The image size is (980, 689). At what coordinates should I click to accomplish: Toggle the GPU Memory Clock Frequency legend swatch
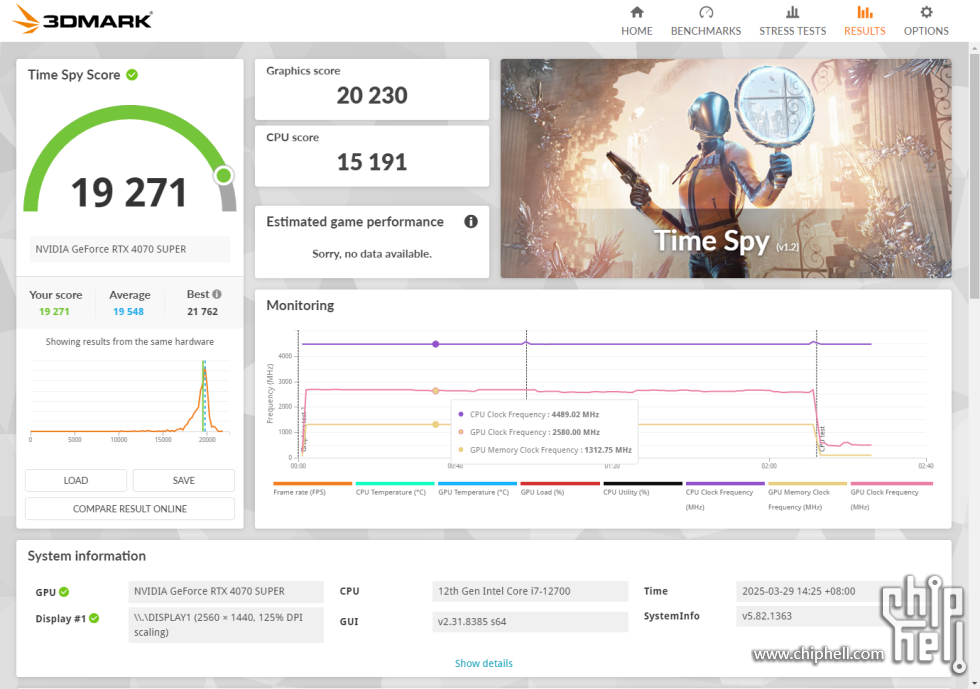[x=808, y=483]
